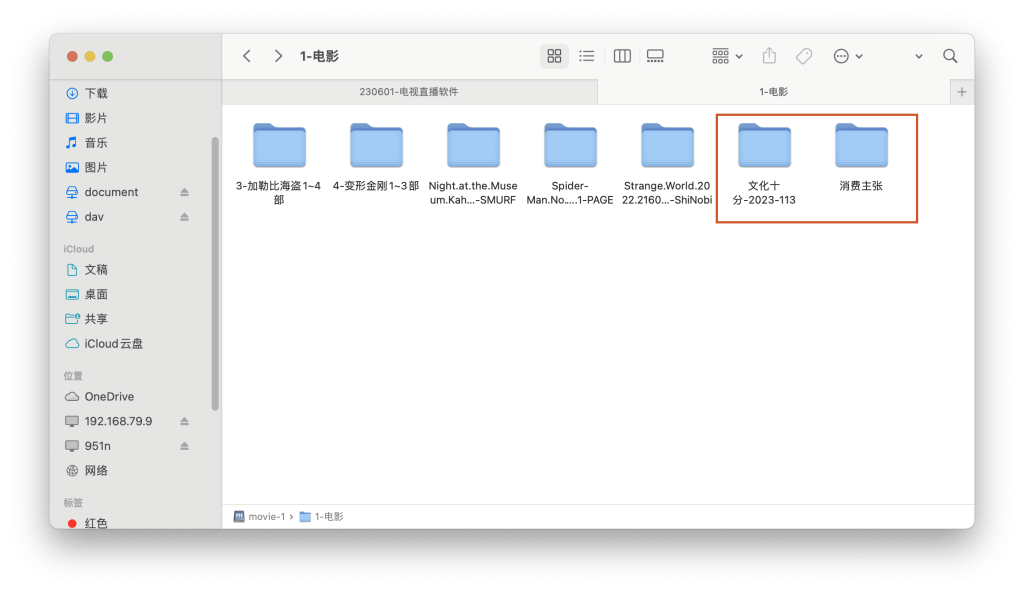This screenshot has width=1024, height=594.
Task: Close the Finder window with red button
Action: [72, 57]
